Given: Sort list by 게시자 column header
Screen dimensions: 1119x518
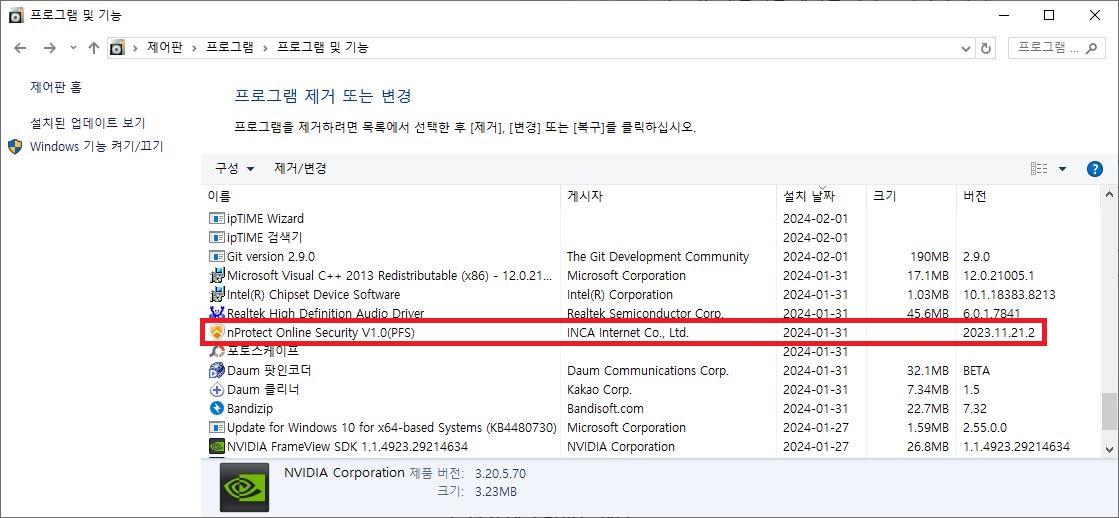Looking at the screenshot, I should (x=670, y=196).
